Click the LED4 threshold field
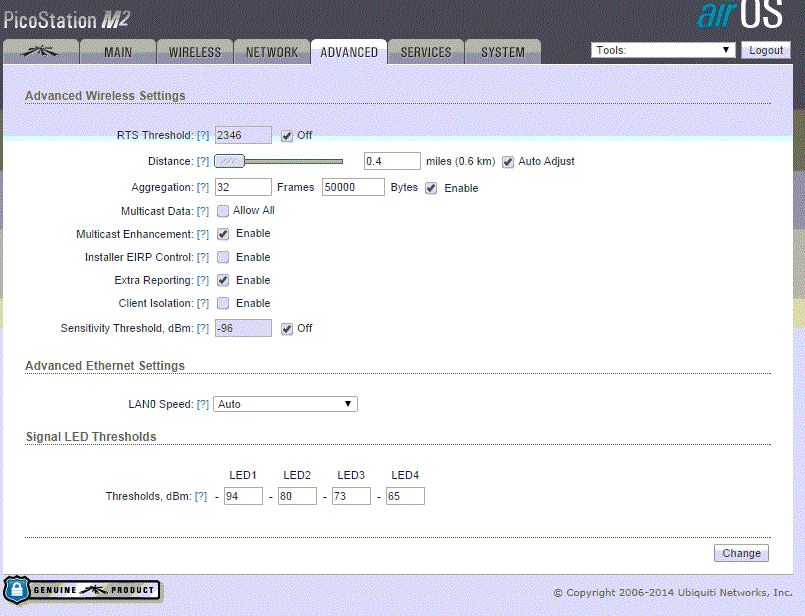The height and width of the screenshot is (616, 805). tap(405, 496)
